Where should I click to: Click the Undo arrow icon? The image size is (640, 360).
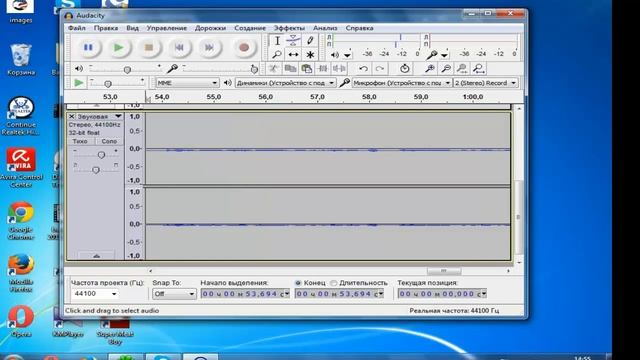tap(363, 69)
